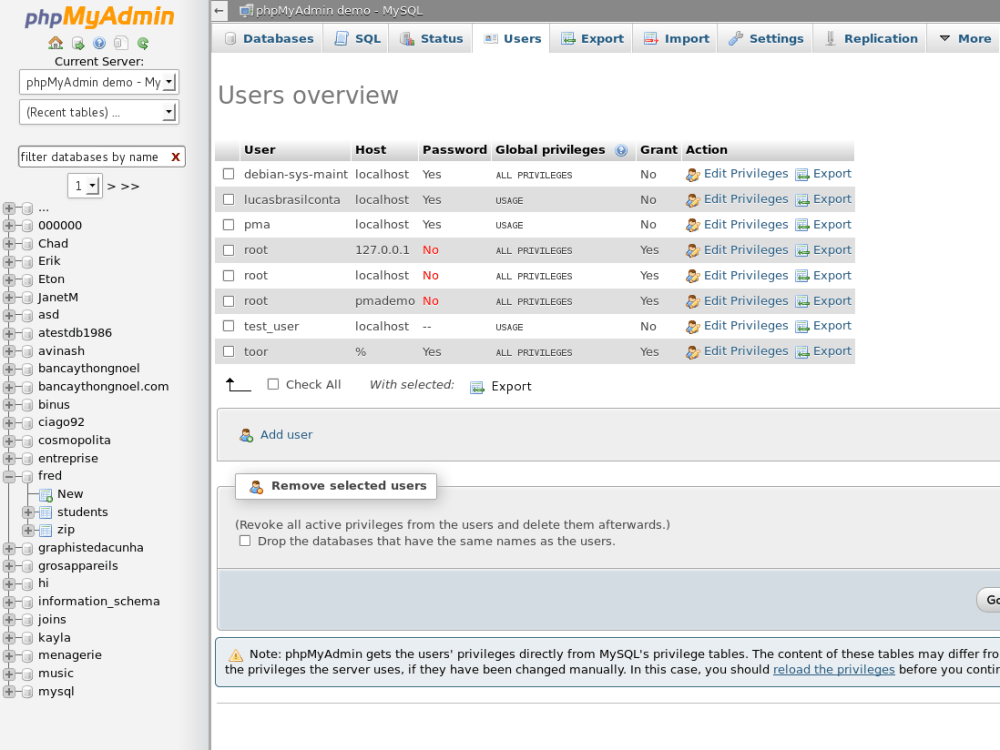Enable drop databases with same names checkbox
This screenshot has height=750, width=1000.
[245, 541]
